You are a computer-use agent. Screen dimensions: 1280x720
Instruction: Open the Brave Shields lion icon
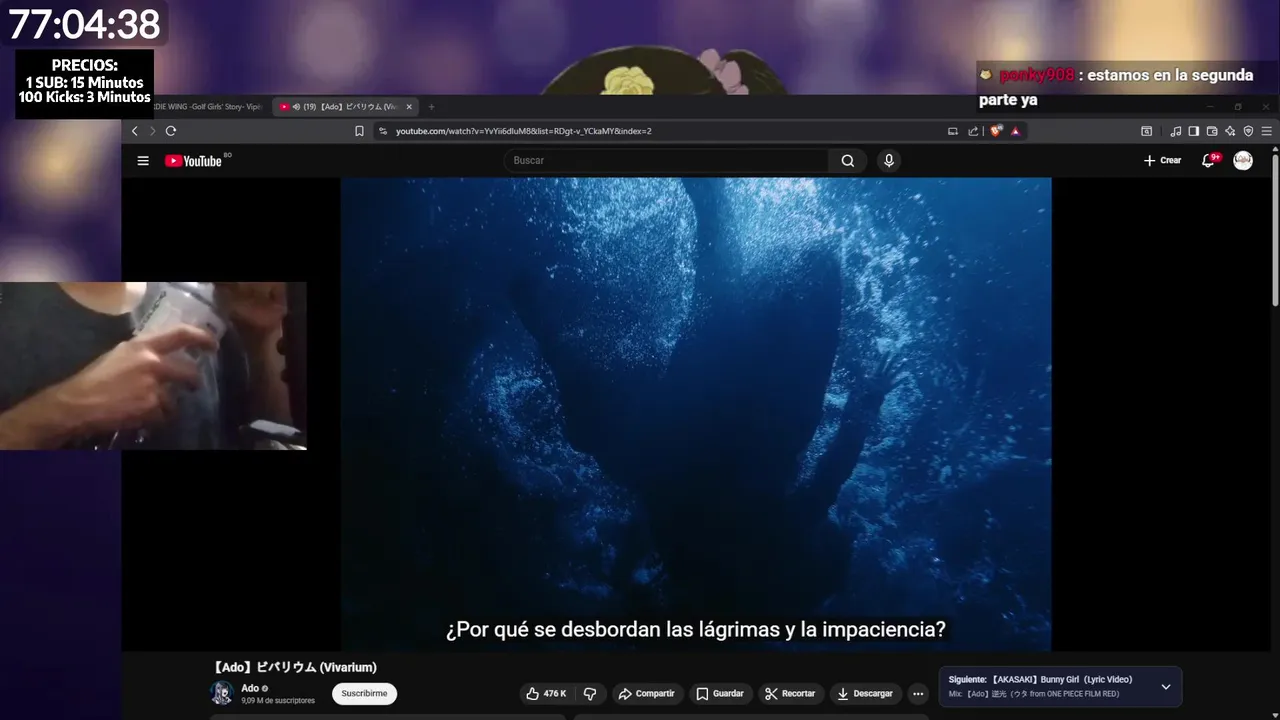[996, 131]
